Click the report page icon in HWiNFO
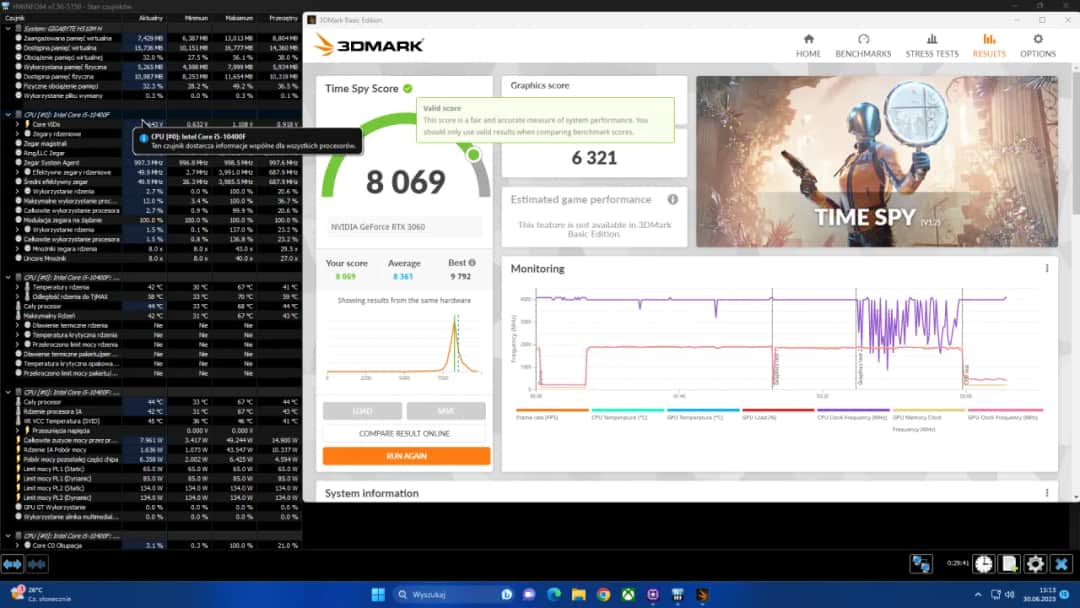The image size is (1080, 608). (x=1010, y=564)
